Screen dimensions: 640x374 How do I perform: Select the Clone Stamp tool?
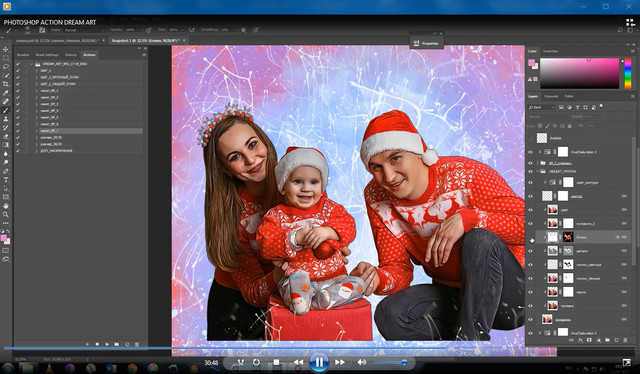pyautogui.click(x=6, y=119)
